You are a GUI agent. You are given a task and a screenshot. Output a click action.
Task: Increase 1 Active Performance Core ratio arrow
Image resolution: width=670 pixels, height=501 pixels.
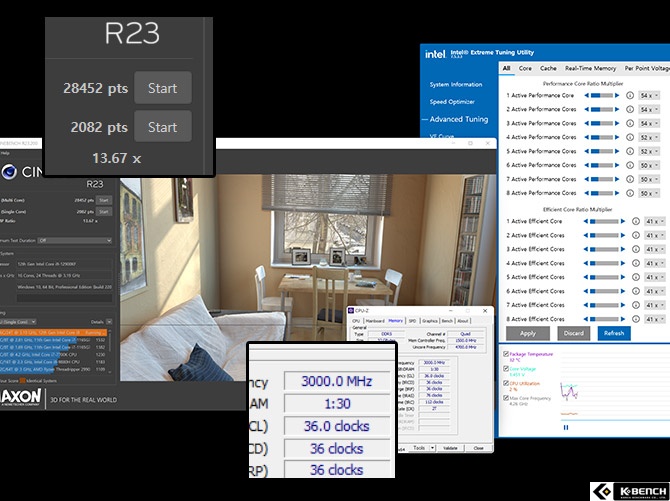point(617,95)
